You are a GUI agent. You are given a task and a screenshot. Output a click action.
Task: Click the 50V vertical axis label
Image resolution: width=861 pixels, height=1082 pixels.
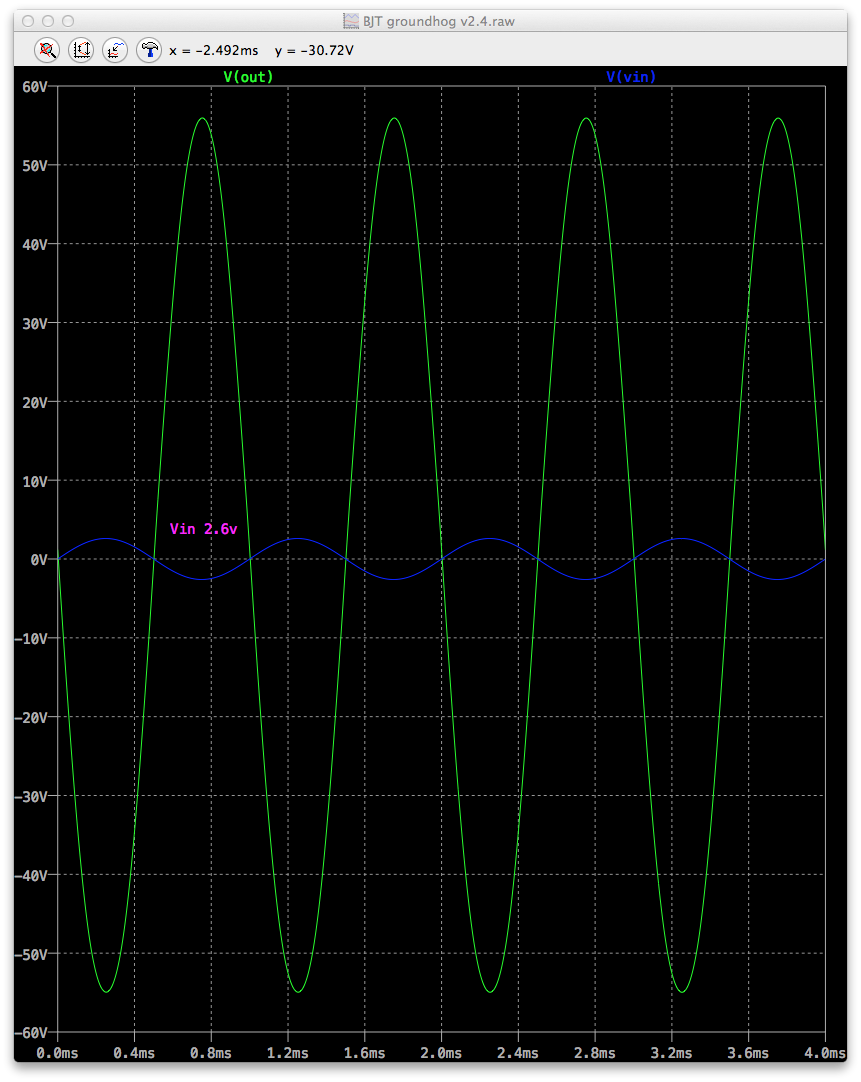pos(34,166)
